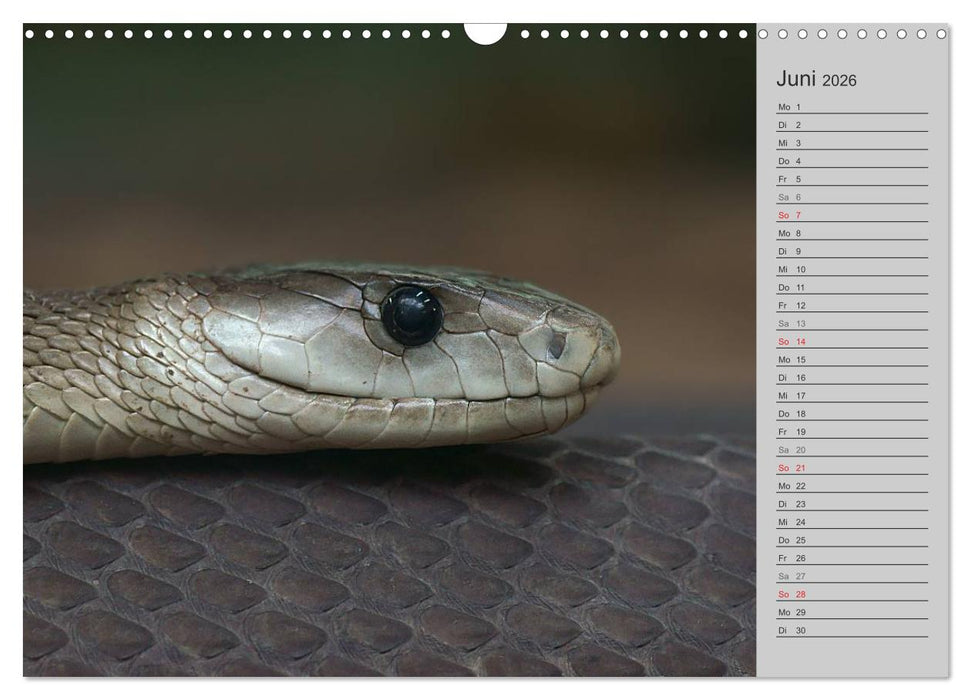Select red Sunday 14 date
Viewport: 971px width, 700px height.
pyautogui.click(x=799, y=341)
